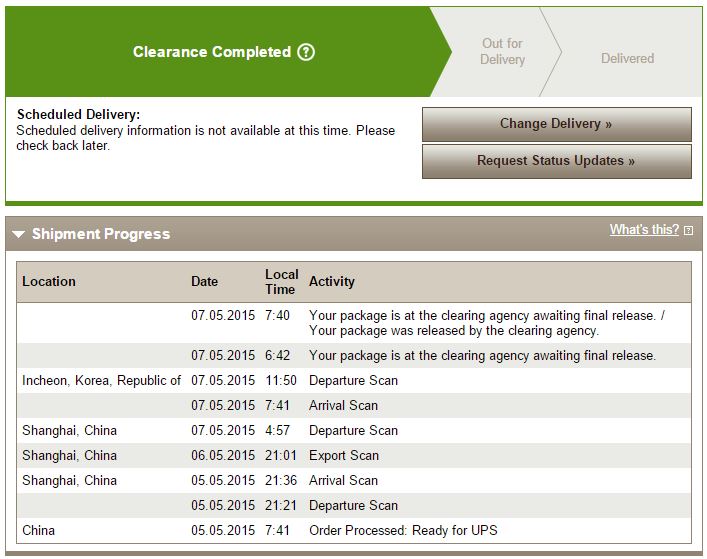Screen dimensions: 707x559
Task: Select the Export Scan row for Shanghai
Action: pyautogui.click(x=354, y=455)
